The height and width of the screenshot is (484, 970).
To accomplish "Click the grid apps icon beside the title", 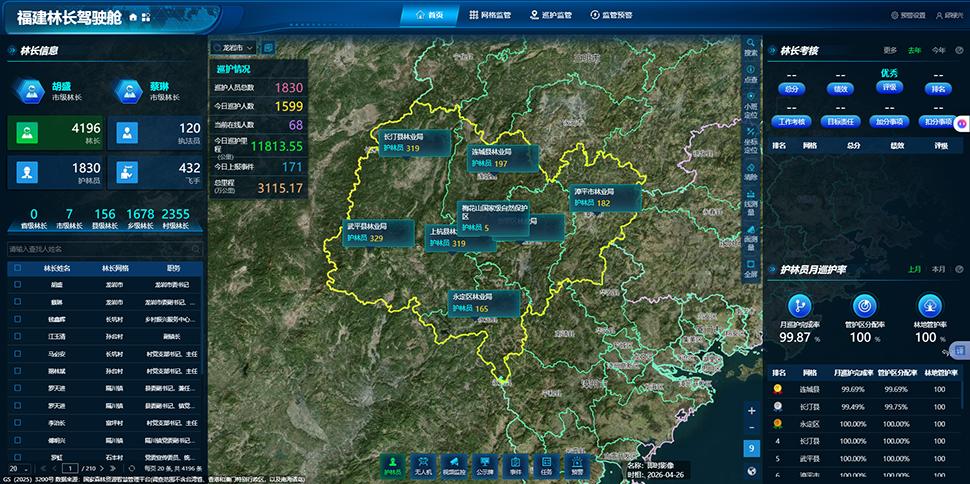I will 146,17.
